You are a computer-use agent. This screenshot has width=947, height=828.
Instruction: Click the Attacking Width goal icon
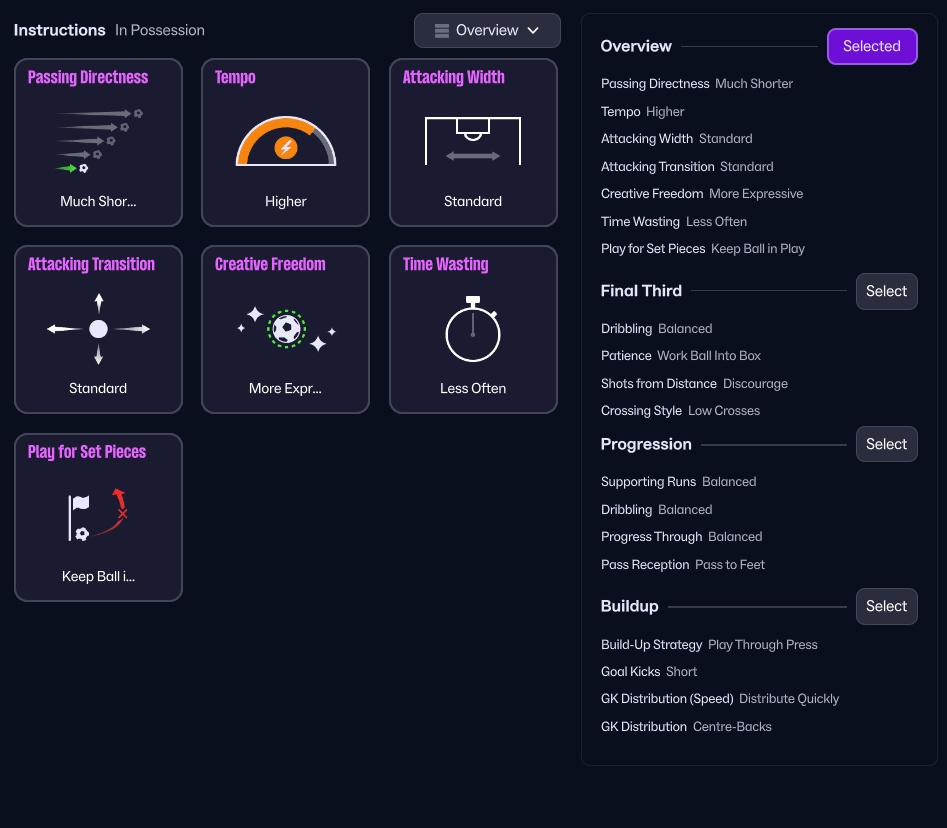473,141
